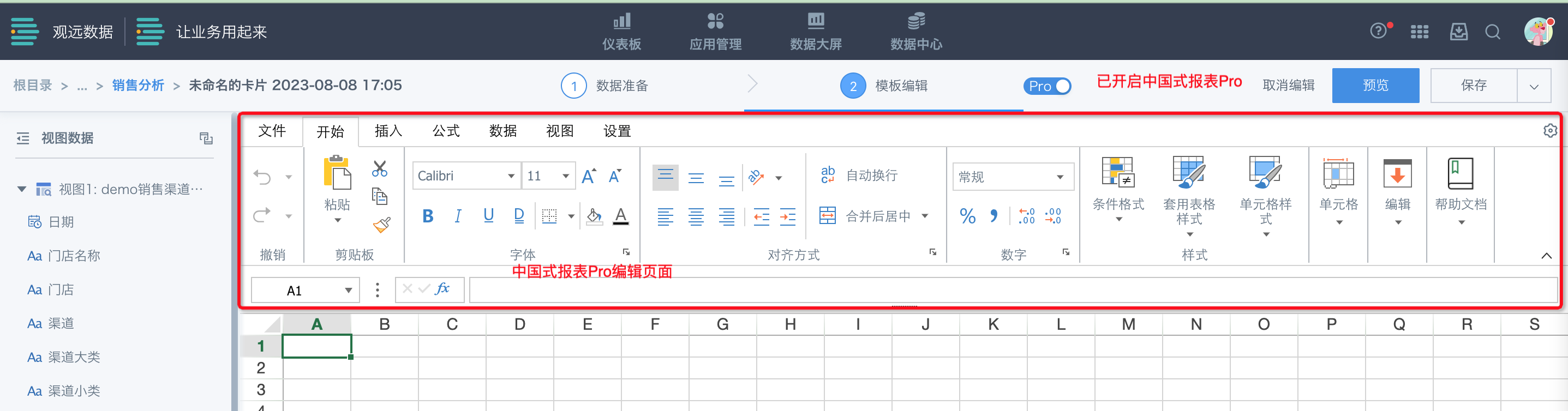Apply Italic formatting
This screenshot has width=1568, height=411.
pyautogui.click(x=458, y=216)
